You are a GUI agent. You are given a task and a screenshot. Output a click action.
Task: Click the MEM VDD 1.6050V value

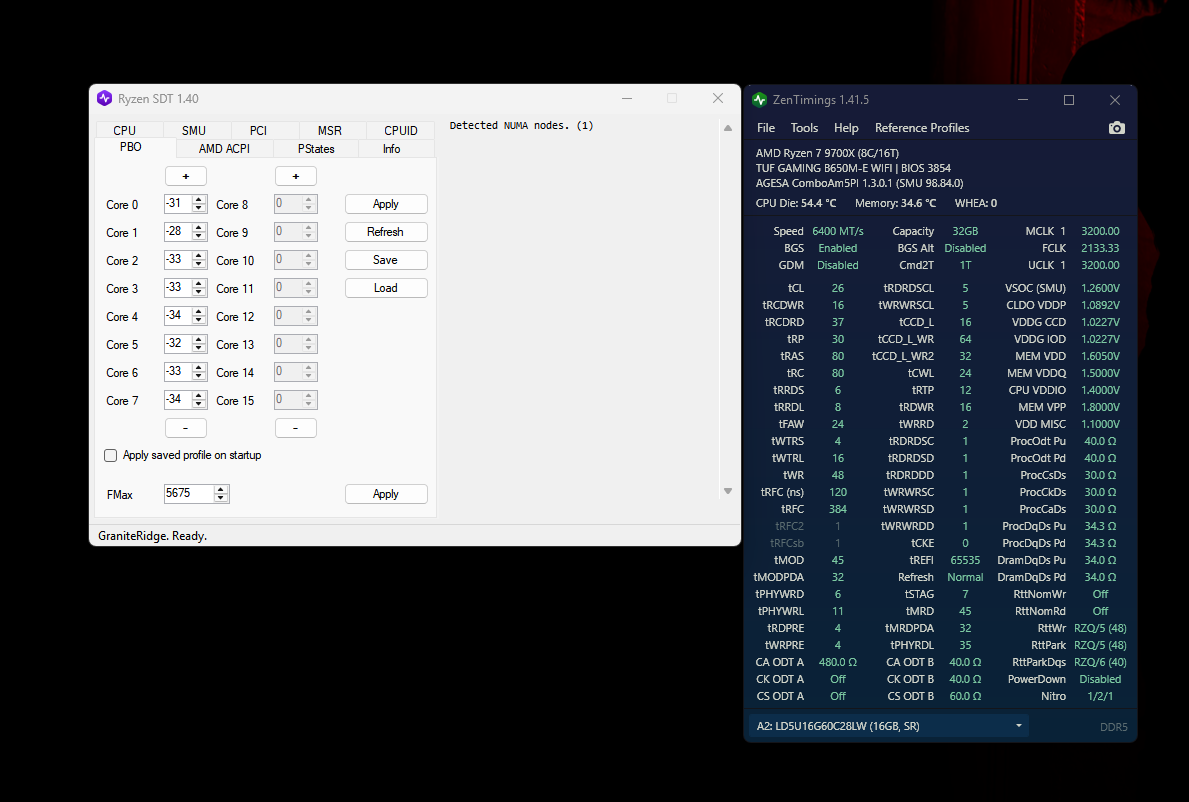coord(1100,356)
